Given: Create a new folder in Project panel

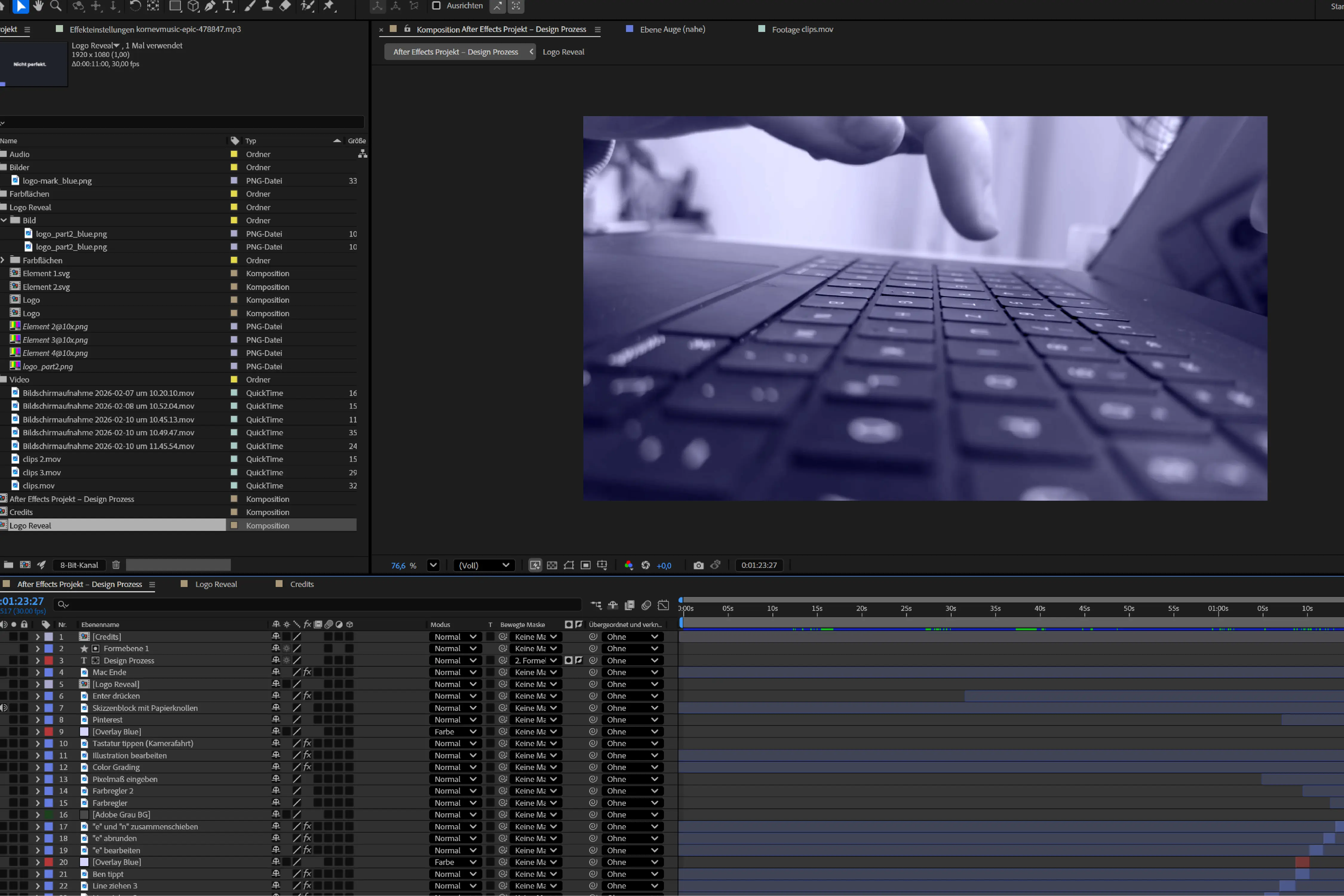Looking at the screenshot, I should tap(9, 565).
